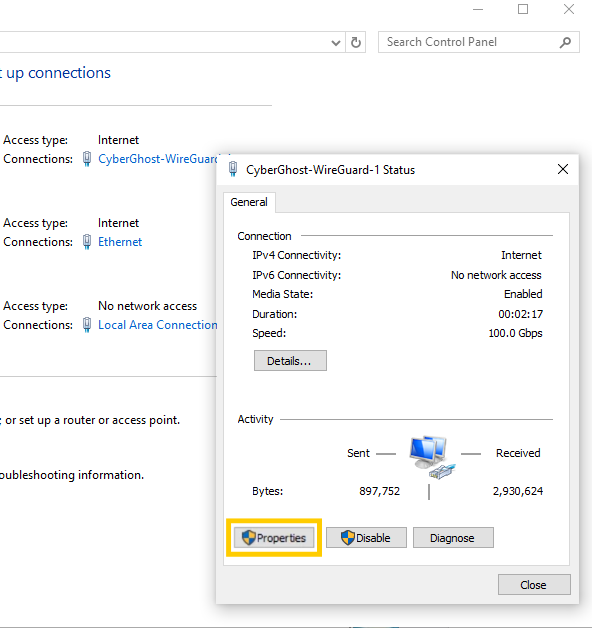Close the Status dialog with Close button
This screenshot has width=592, height=628.
(534, 585)
